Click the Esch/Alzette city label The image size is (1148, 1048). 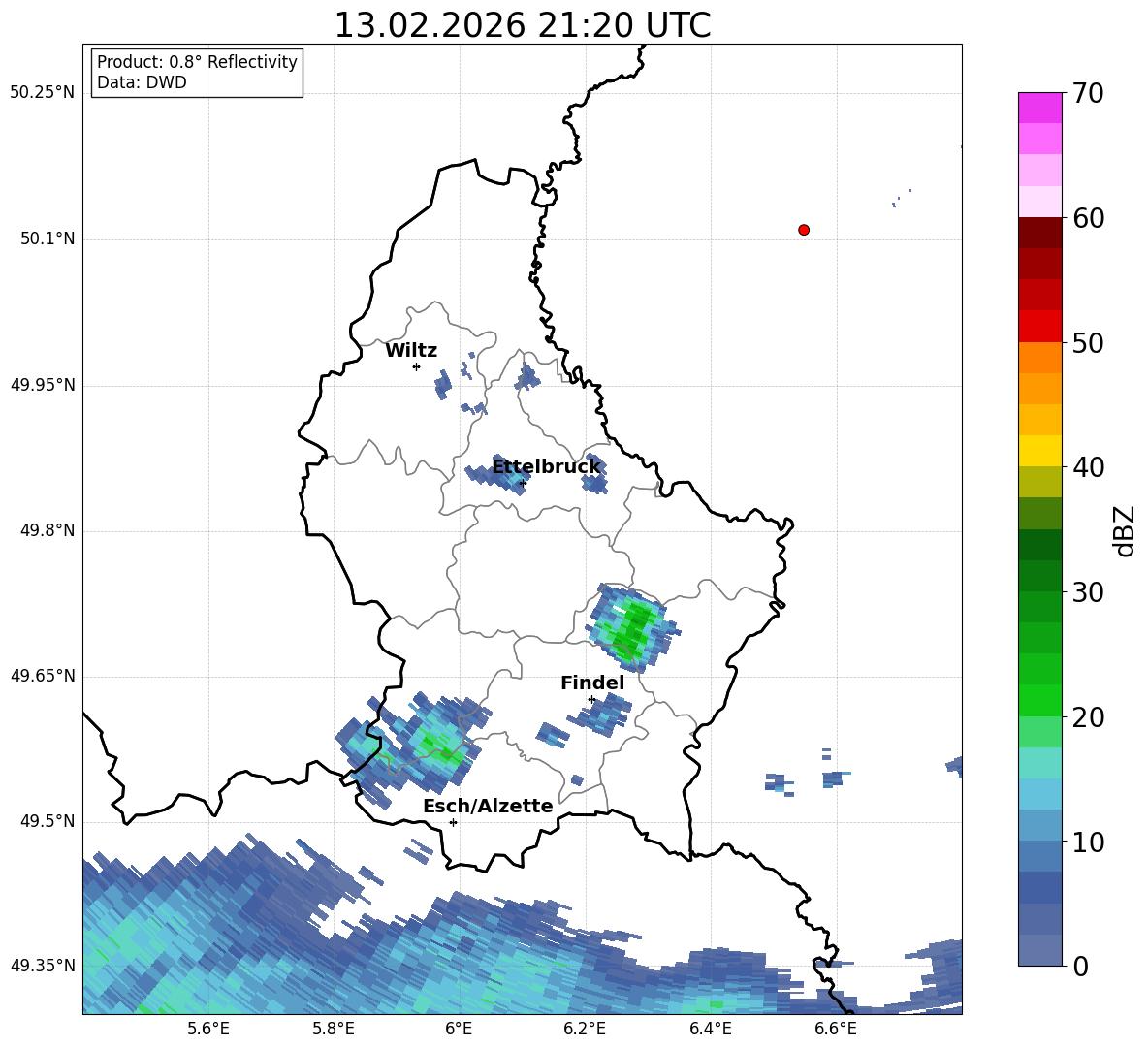pyautogui.click(x=488, y=807)
